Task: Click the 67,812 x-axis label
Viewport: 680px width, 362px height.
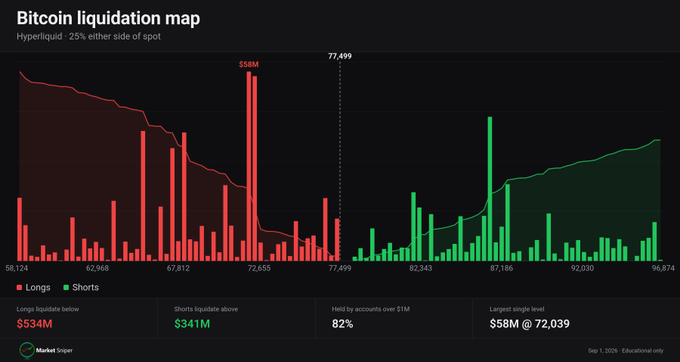Action: (x=178, y=268)
